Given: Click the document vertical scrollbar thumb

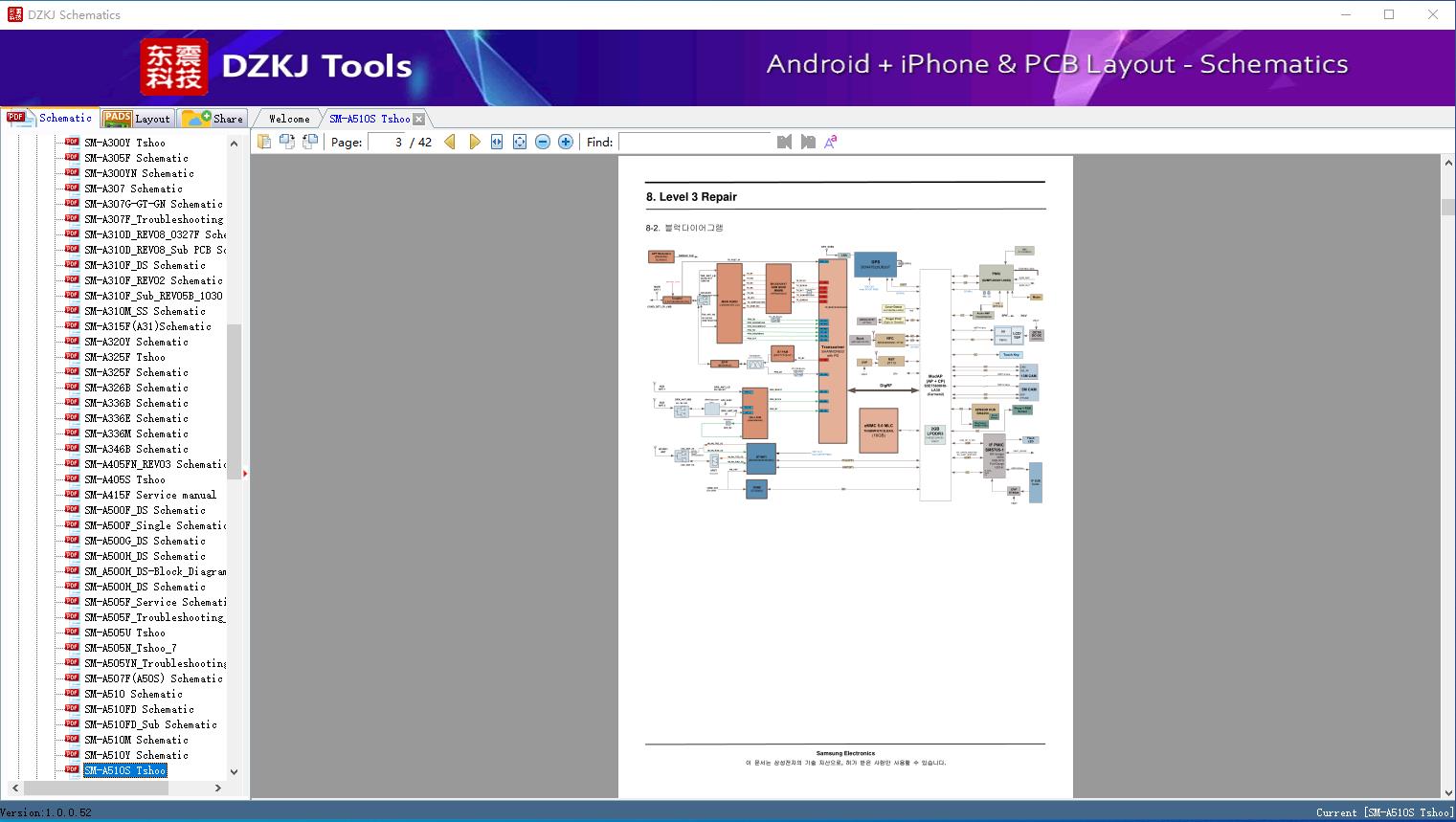Looking at the screenshot, I should [x=1448, y=208].
